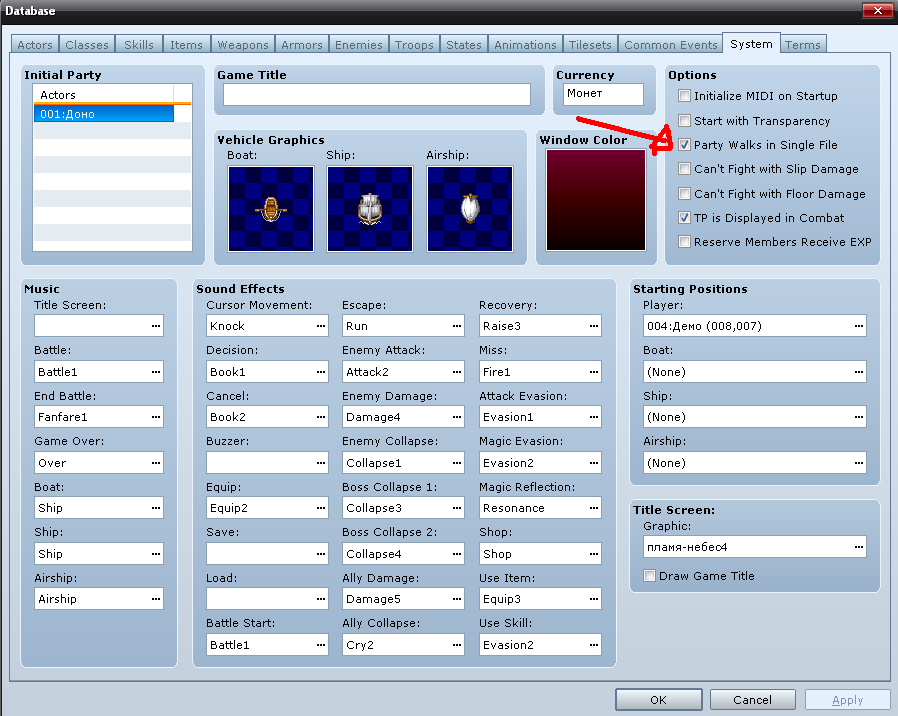Click the Title Screen graphic ellipsis button
The width and height of the screenshot is (898, 716).
[x=858, y=547]
